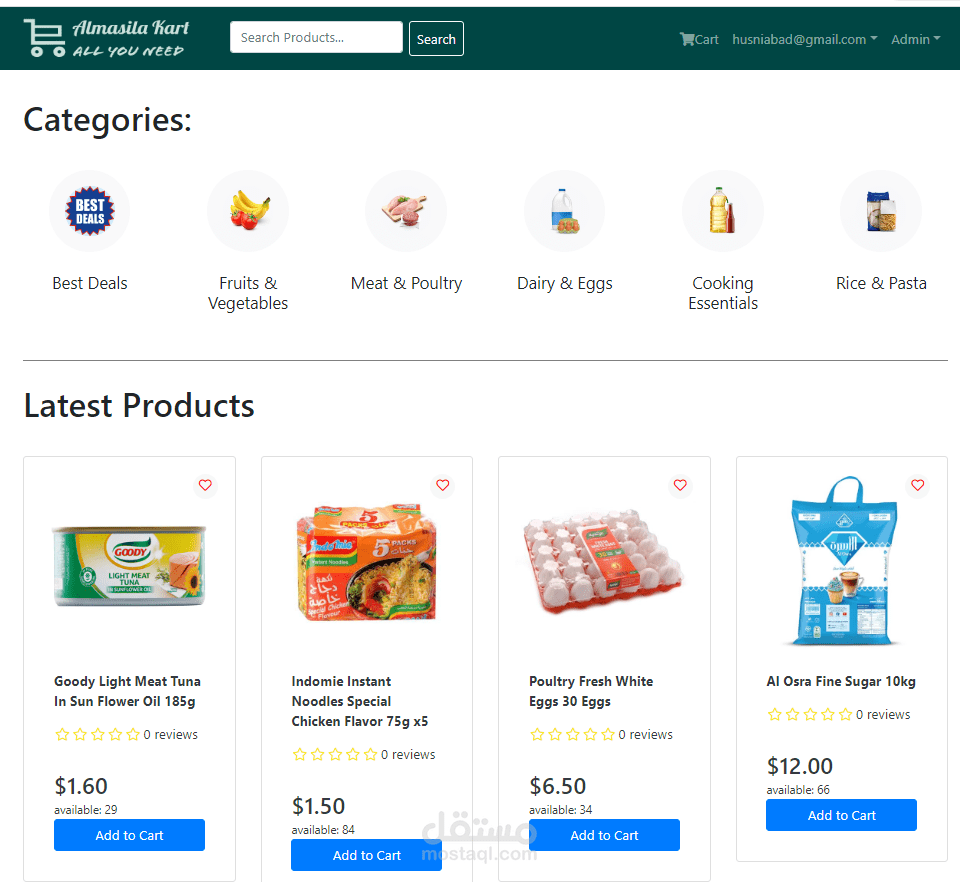This screenshot has width=960, height=882.
Task: Expand the Admin dropdown menu
Action: (x=915, y=39)
